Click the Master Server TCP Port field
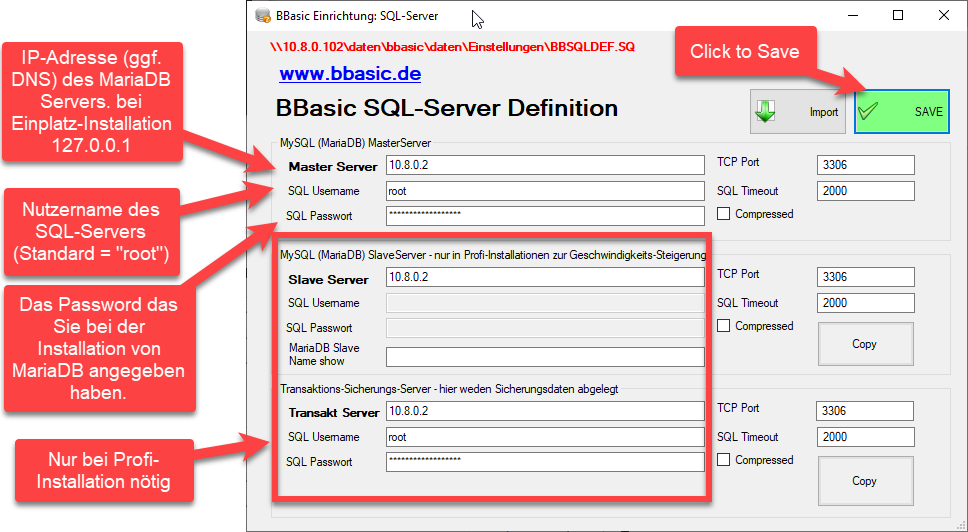968x532 pixels. 866,165
